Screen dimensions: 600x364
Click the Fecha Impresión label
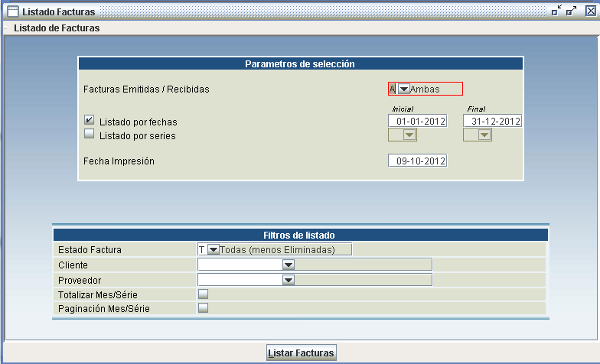(x=119, y=161)
